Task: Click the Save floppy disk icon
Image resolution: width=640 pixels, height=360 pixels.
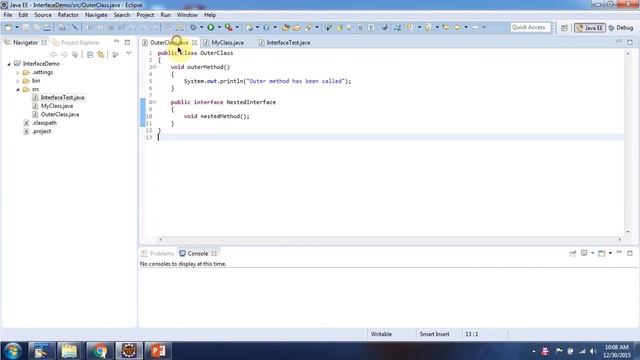Action: tap(26, 27)
